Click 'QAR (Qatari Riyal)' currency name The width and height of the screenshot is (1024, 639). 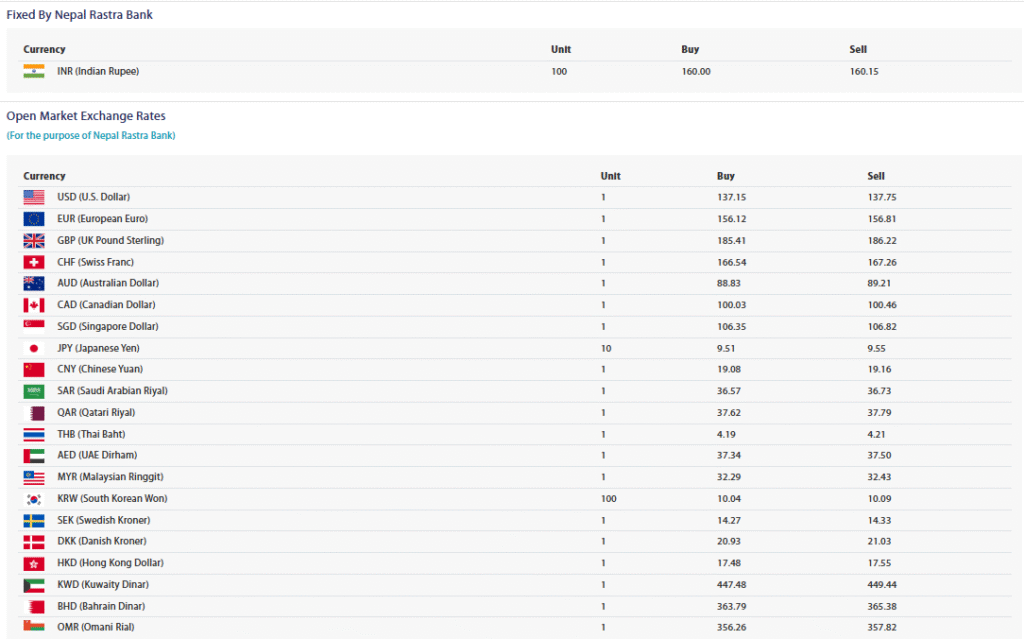96,412
